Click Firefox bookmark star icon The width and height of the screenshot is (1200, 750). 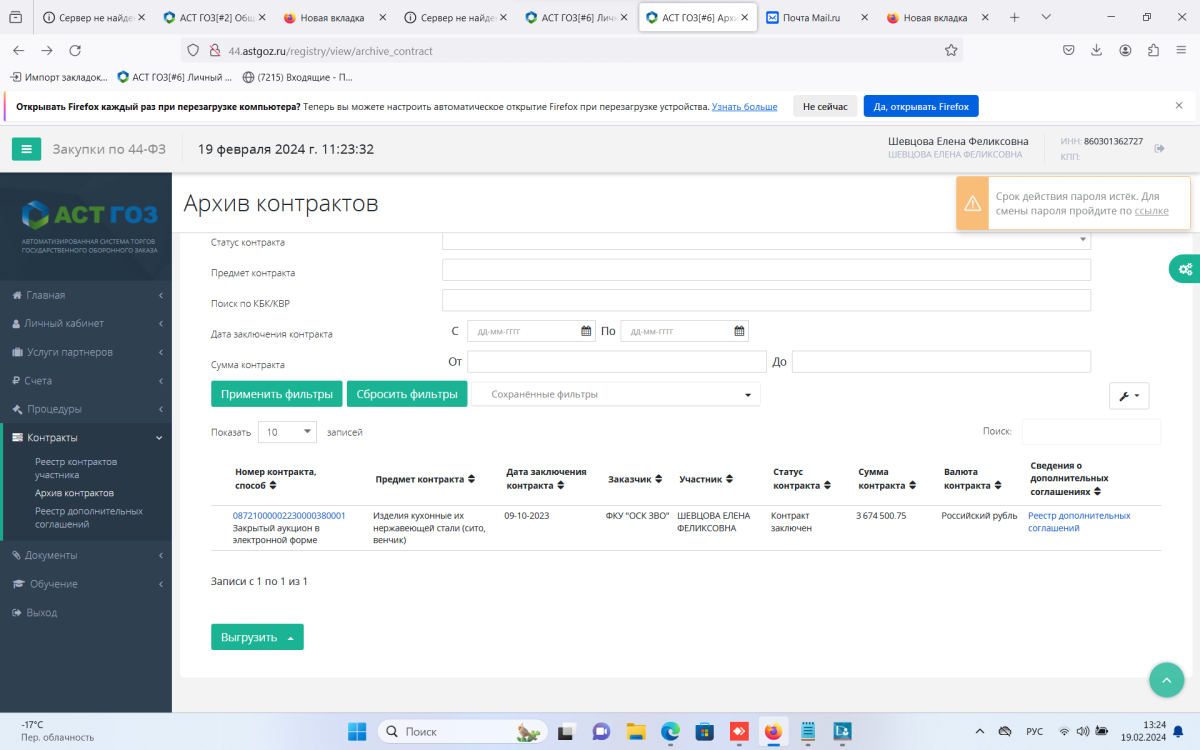[x=951, y=50]
